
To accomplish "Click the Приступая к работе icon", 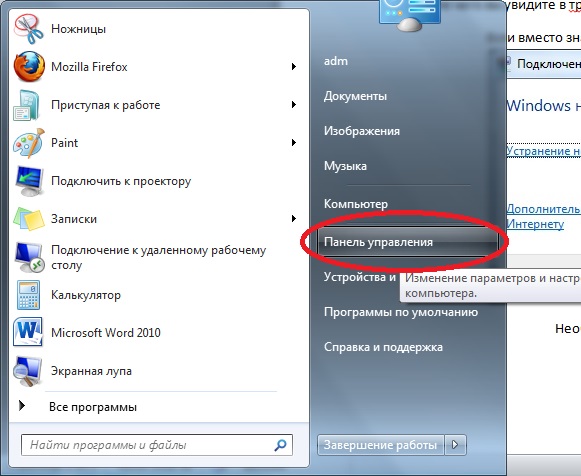I will (27, 105).
